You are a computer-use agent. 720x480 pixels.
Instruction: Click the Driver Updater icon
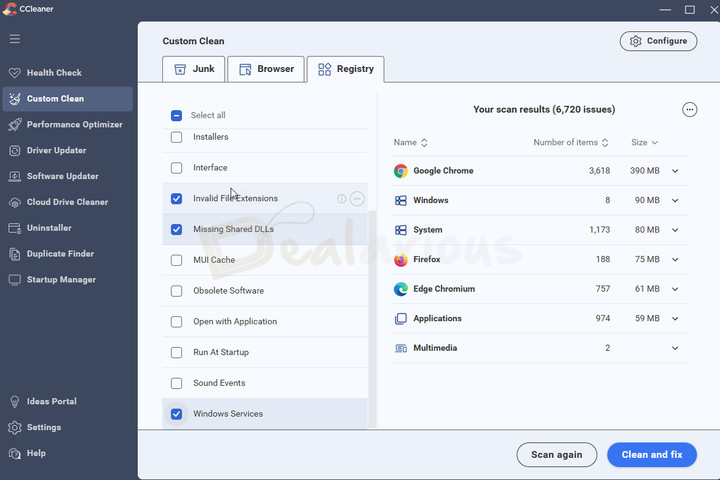point(15,150)
